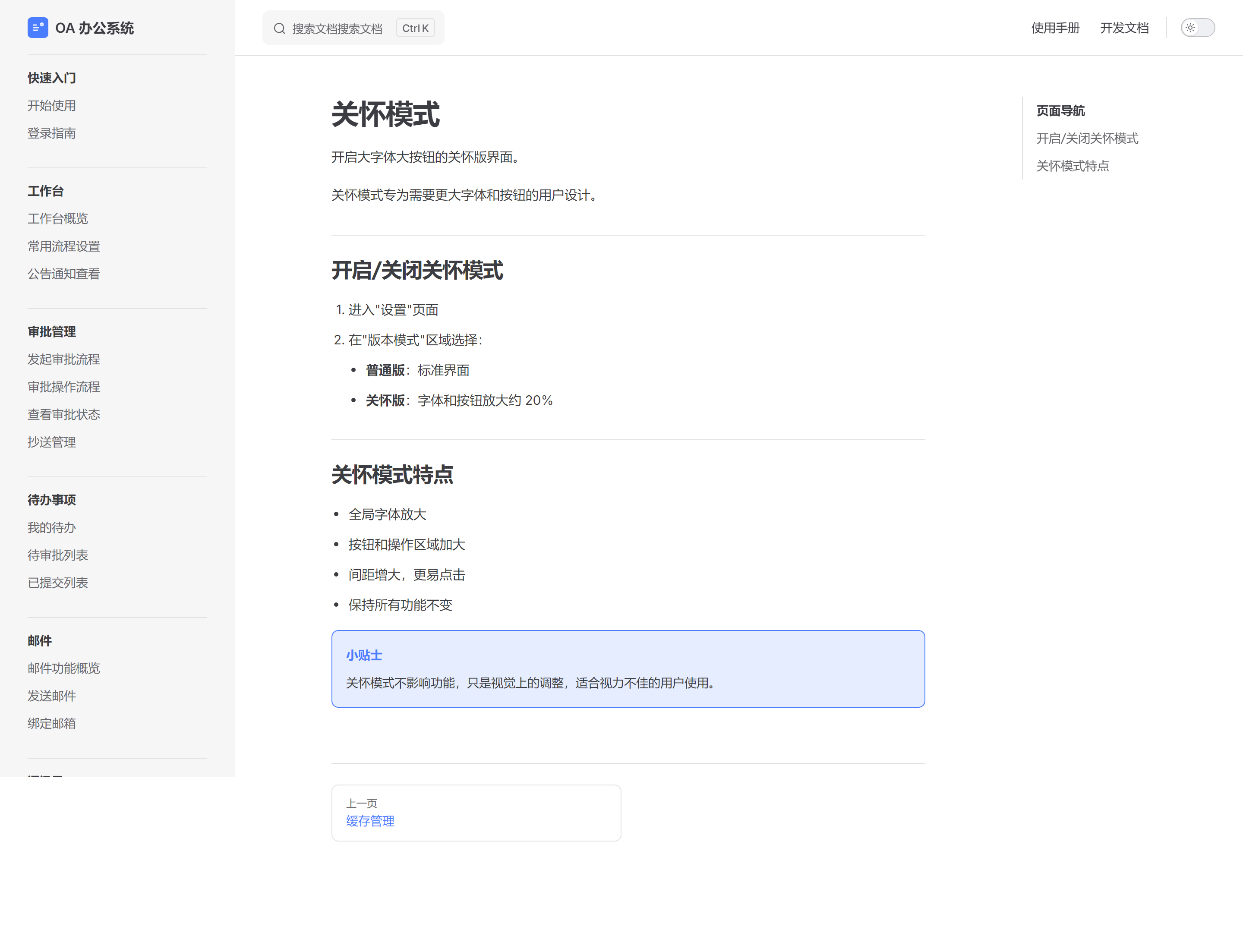1243x952 pixels.
Task: Click the 小贴士 tip box title
Action: 364,655
